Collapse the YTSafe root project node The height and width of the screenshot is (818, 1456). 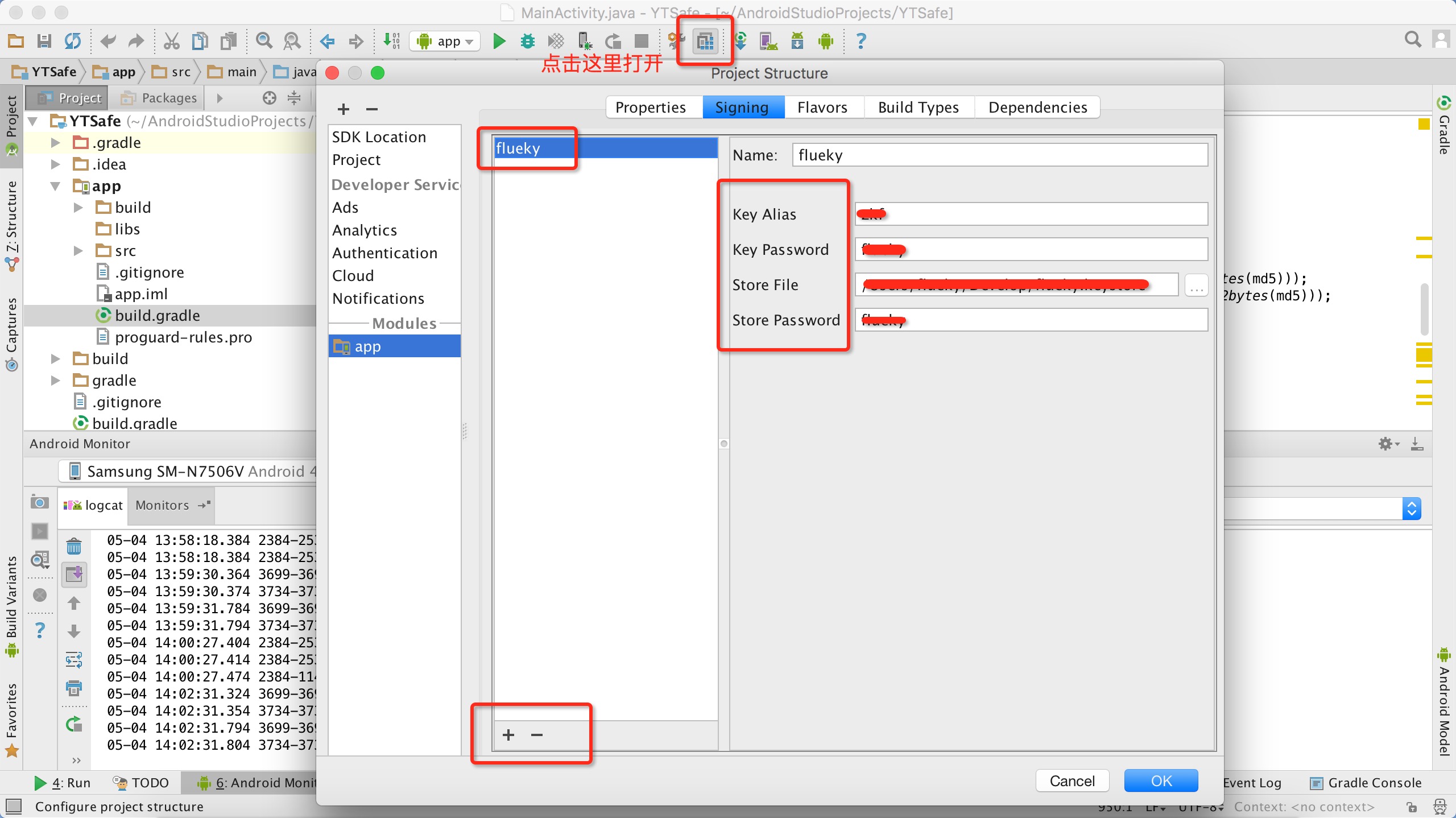click(x=33, y=121)
